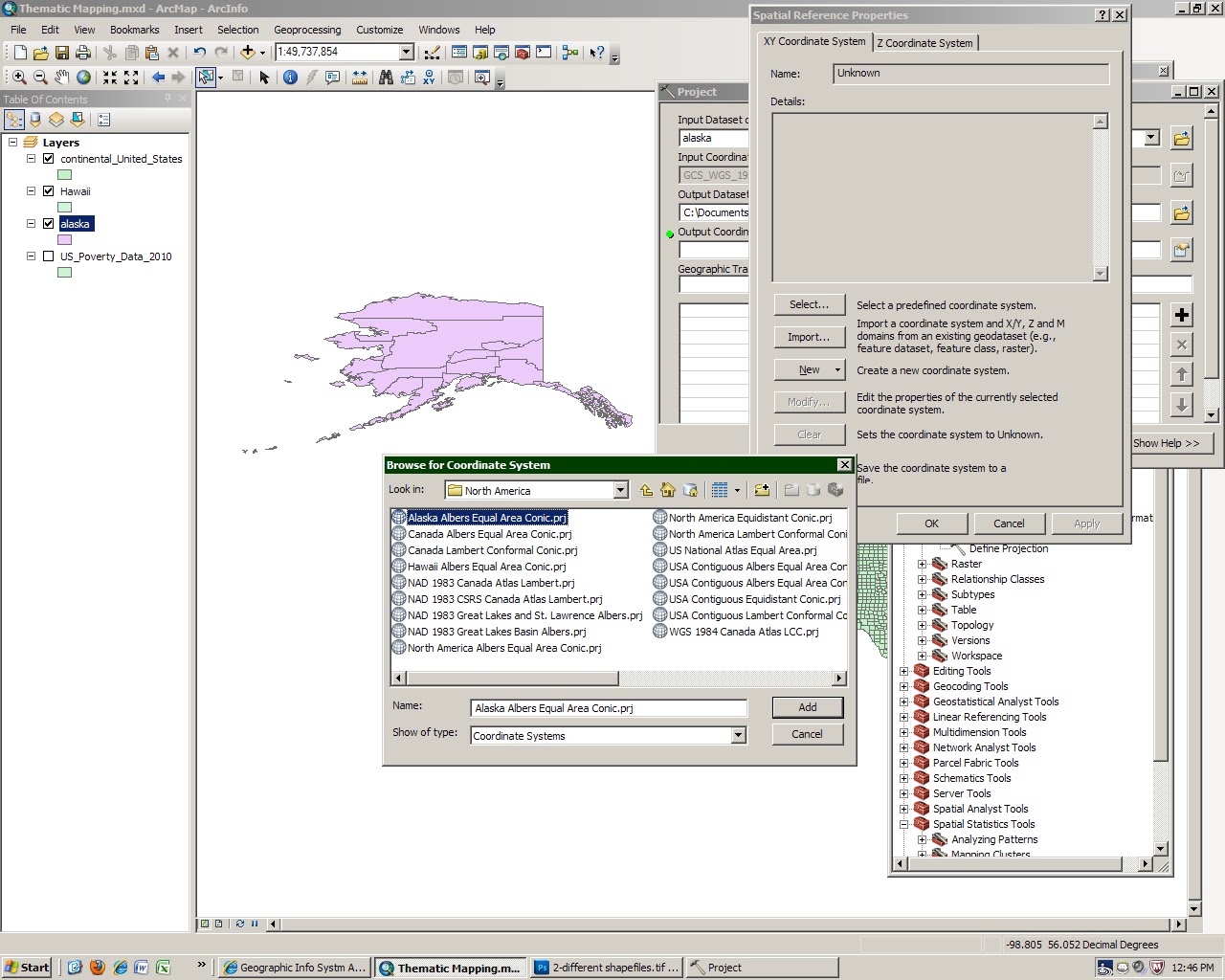Screen dimensions: 1225x980
Task: Open the map scale dropdown
Action: click(406, 52)
